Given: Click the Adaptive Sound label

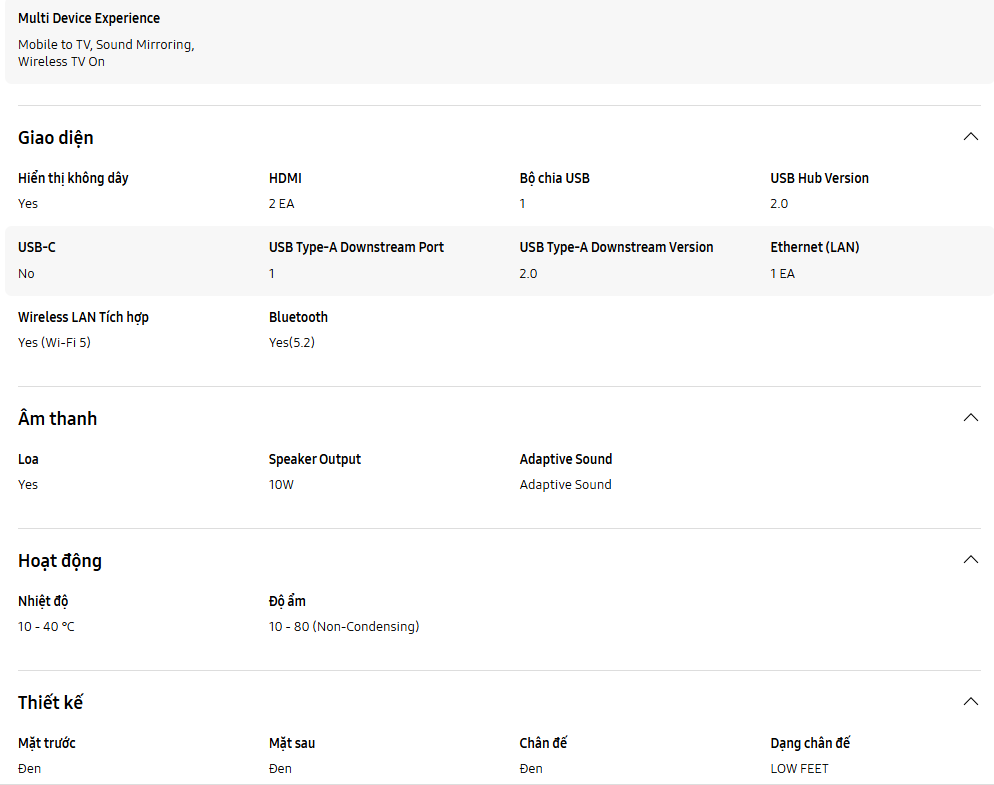Looking at the screenshot, I should (x=566, y=460).
